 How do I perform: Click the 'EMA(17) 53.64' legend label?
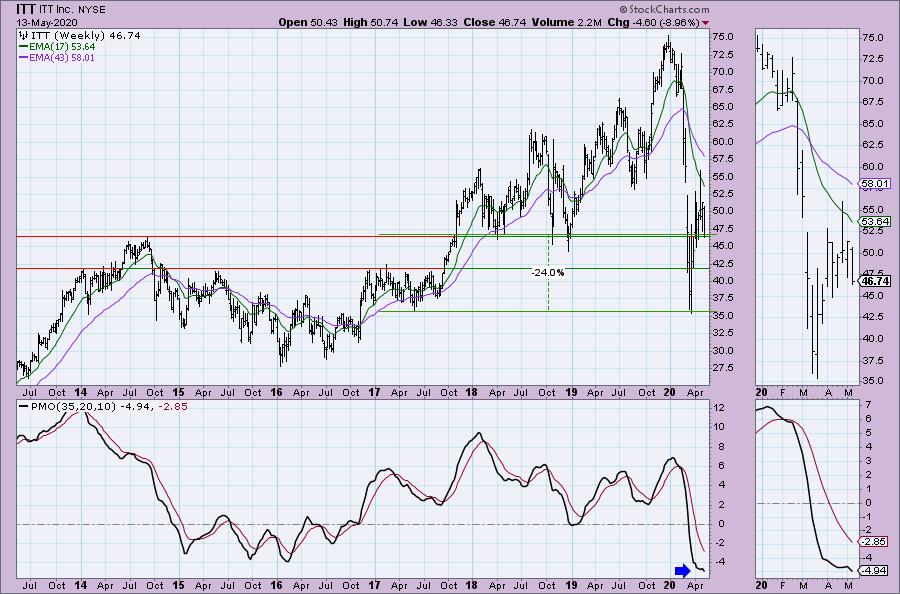(x=63, y=46)
